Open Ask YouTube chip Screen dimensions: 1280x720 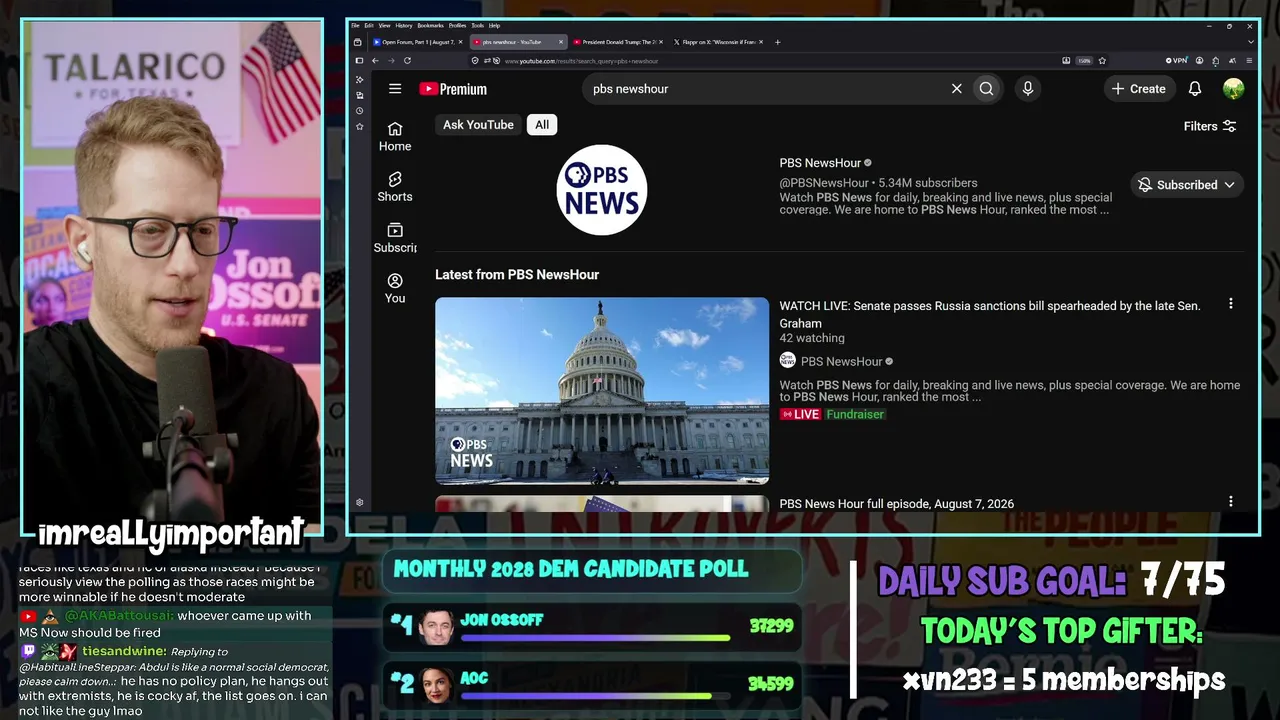pos(478,125)
